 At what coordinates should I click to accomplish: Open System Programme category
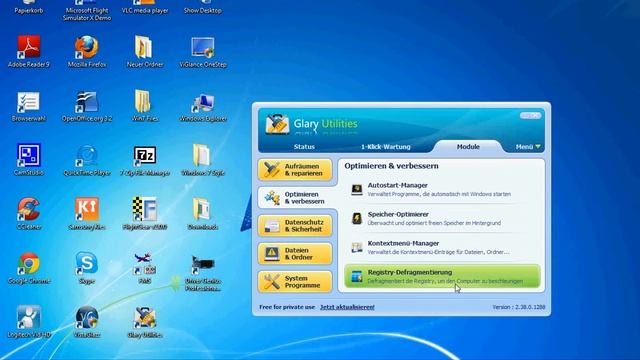(x=295, y=282)
